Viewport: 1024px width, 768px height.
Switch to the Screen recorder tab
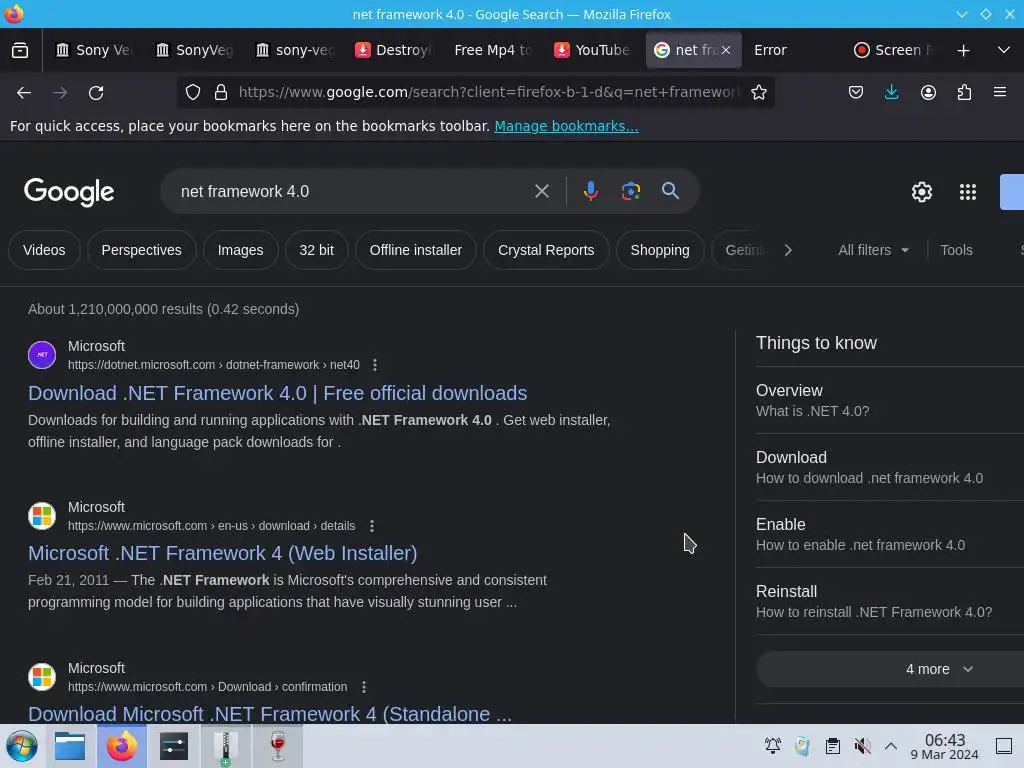click(893, 50)
